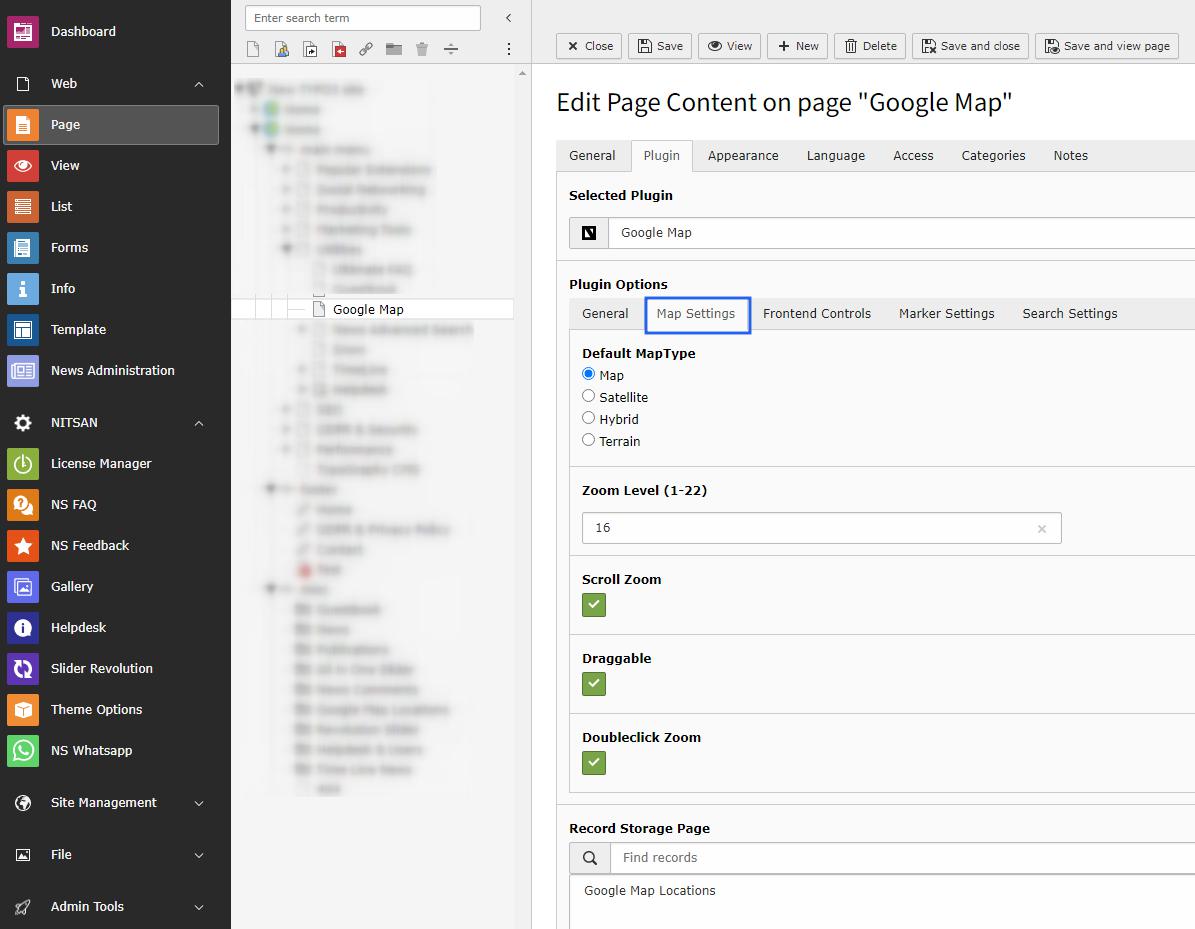Screen dimensions: 1195x929
Task: Open the List module
Action: [111, 207]
